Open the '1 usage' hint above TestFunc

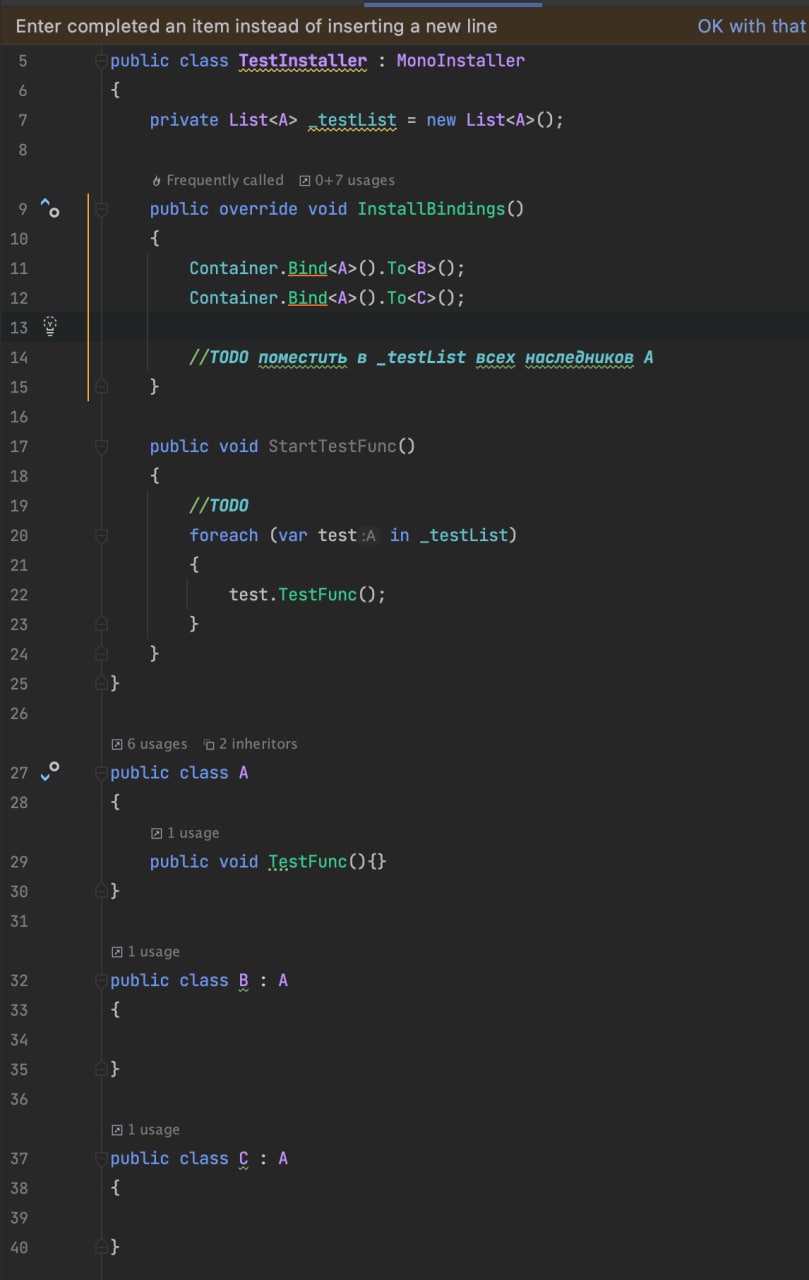pos(185,833)
